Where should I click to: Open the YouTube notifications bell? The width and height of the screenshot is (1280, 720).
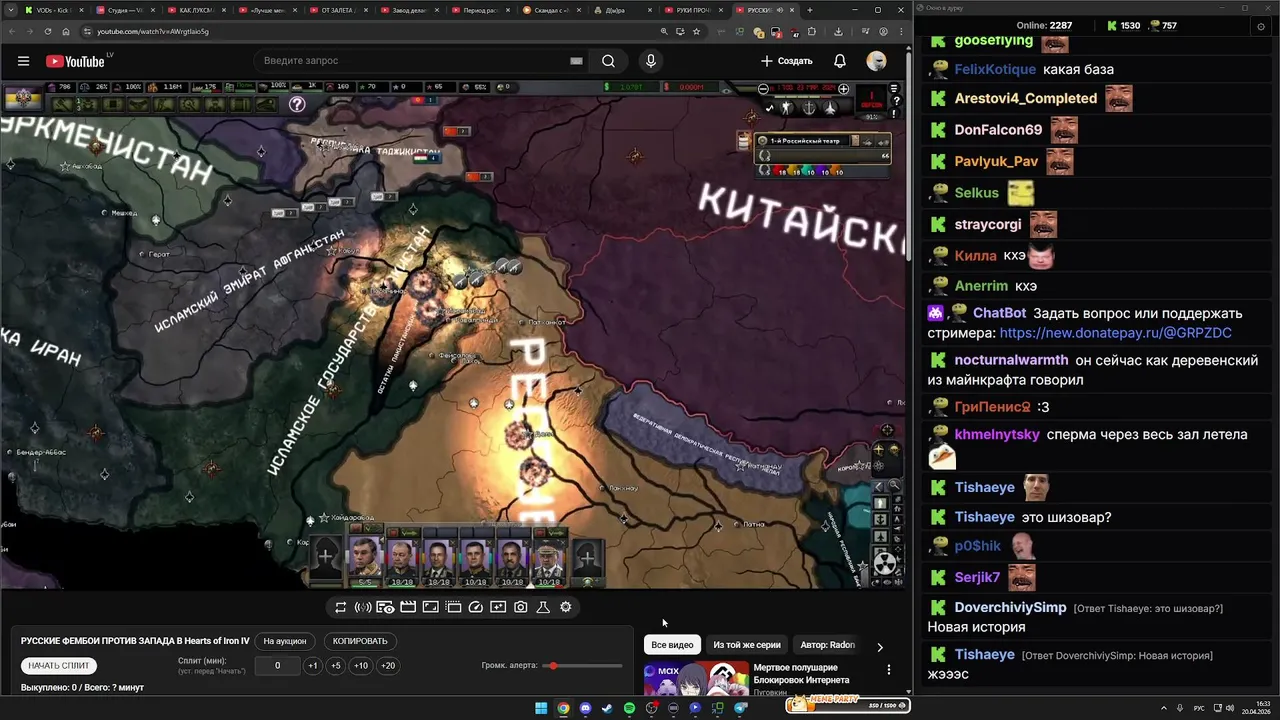[840, 61]
